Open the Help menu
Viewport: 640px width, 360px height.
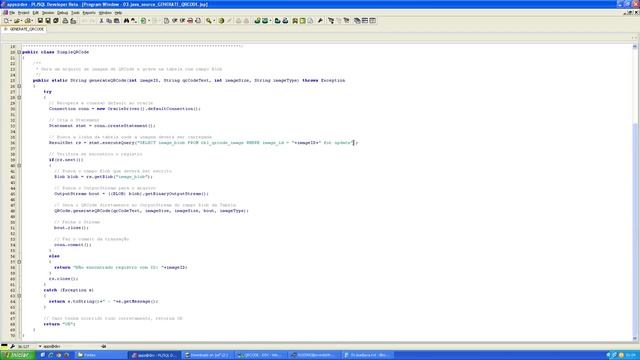[x=118, y=13]
